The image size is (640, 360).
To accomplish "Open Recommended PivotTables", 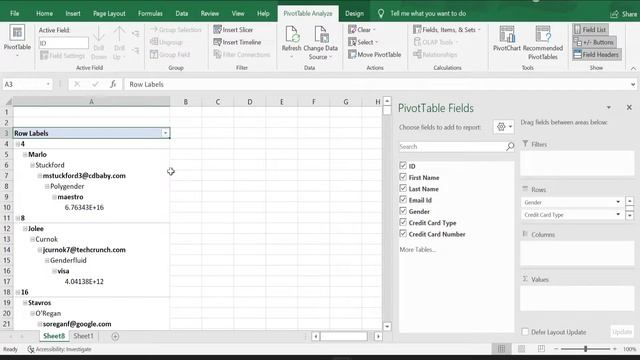I will (x=542, y=42).
